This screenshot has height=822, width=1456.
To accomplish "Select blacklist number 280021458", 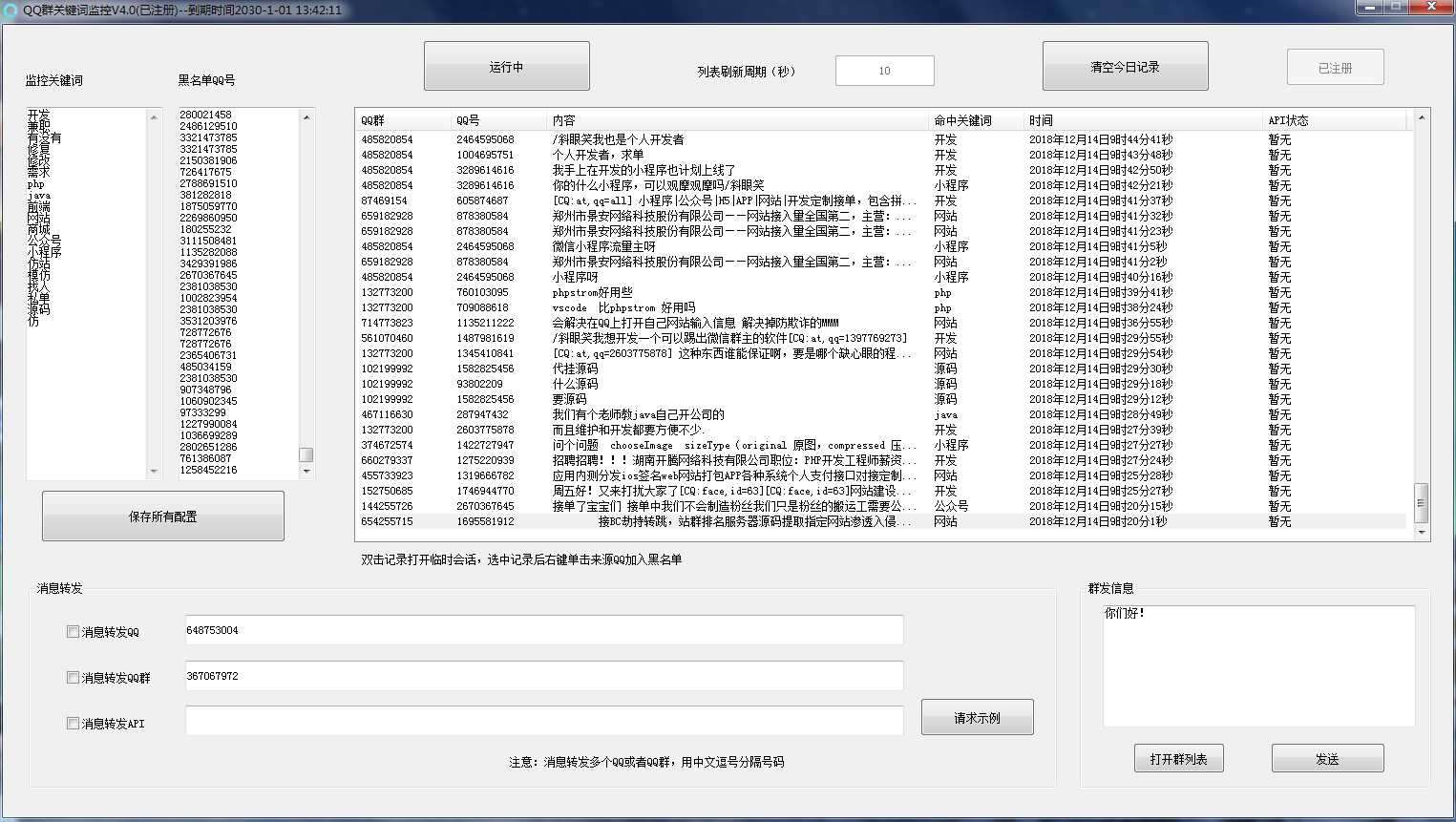I will (205, 115).
